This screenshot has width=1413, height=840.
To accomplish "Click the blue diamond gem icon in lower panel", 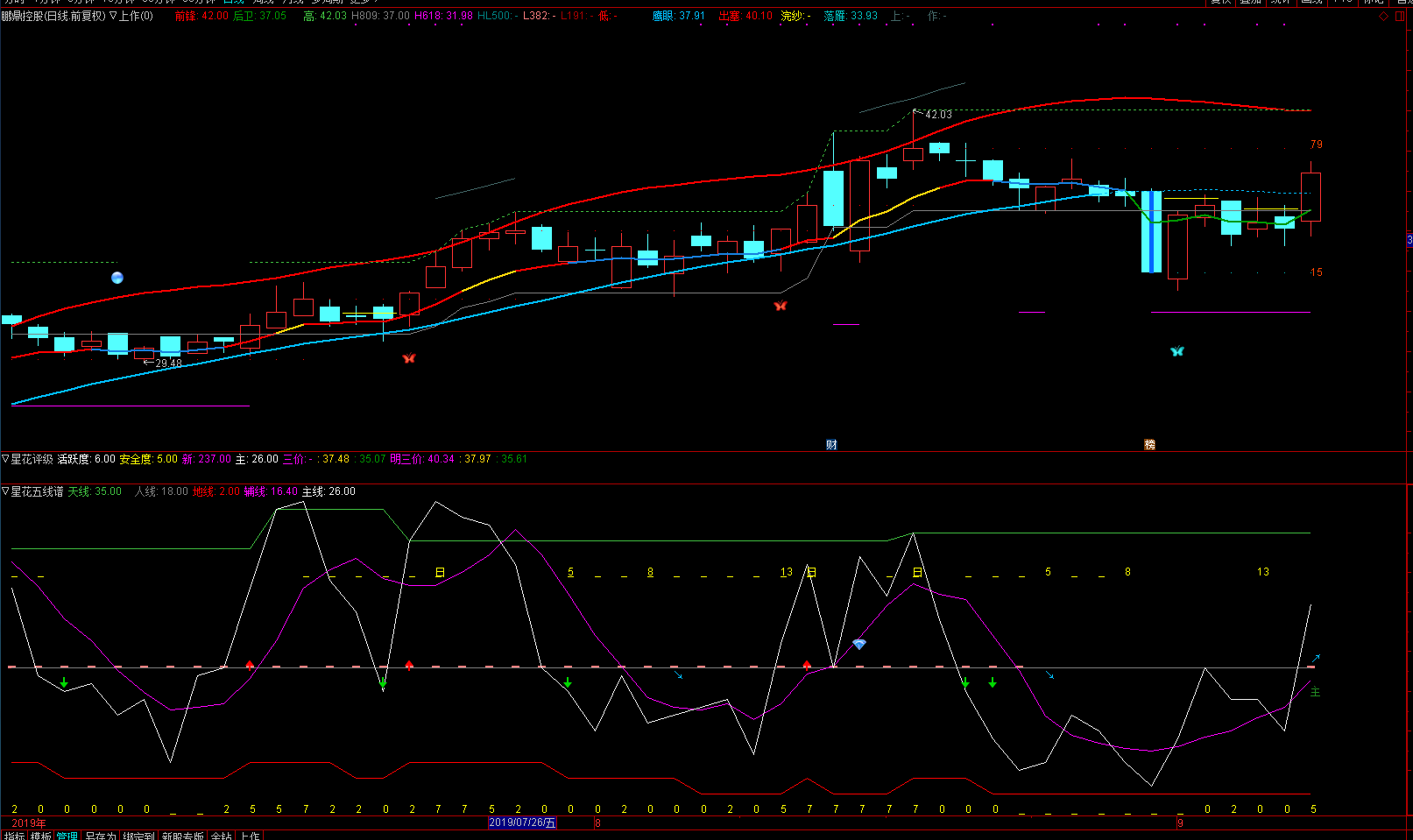I will point(859,644).
